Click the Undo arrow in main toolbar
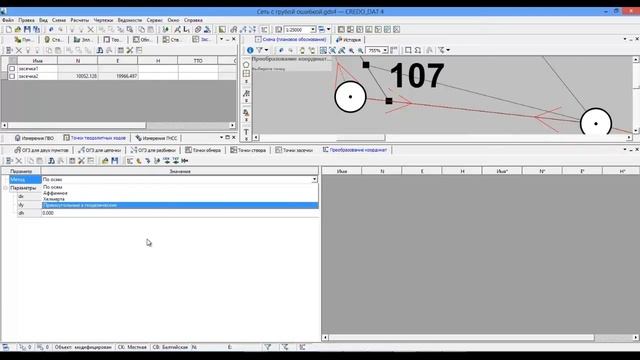The image size is (640, 360). [51, 29]
